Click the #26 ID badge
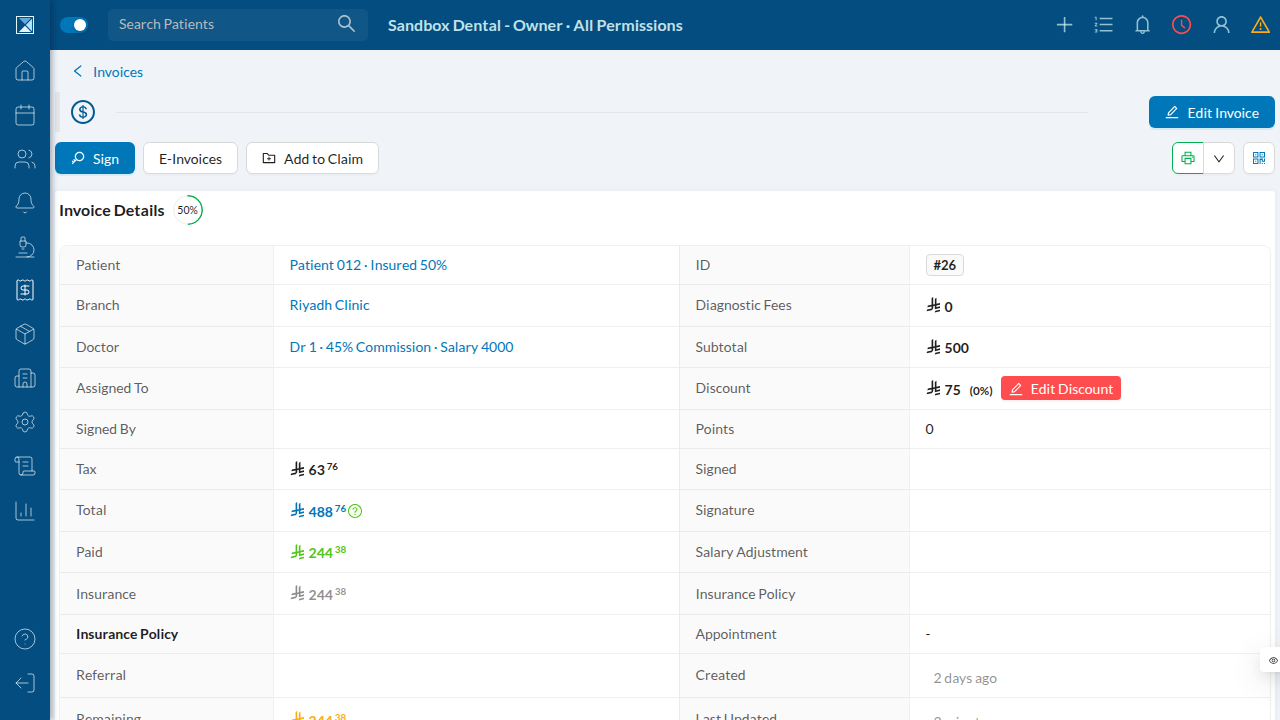Viewport: 1280px width, 720px height. (945, 265)
